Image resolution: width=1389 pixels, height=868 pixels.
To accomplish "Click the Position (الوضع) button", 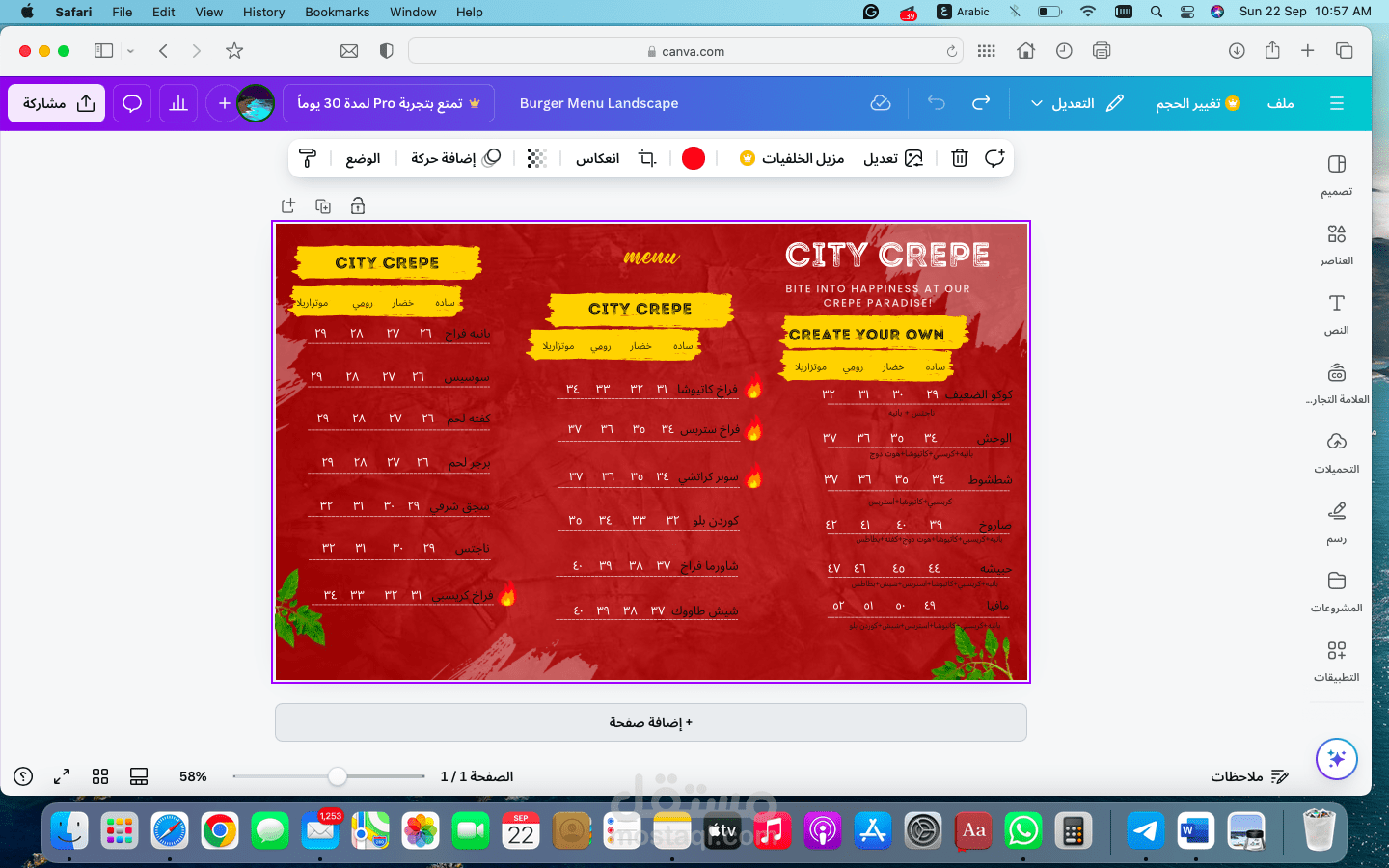I will point(363,158).
